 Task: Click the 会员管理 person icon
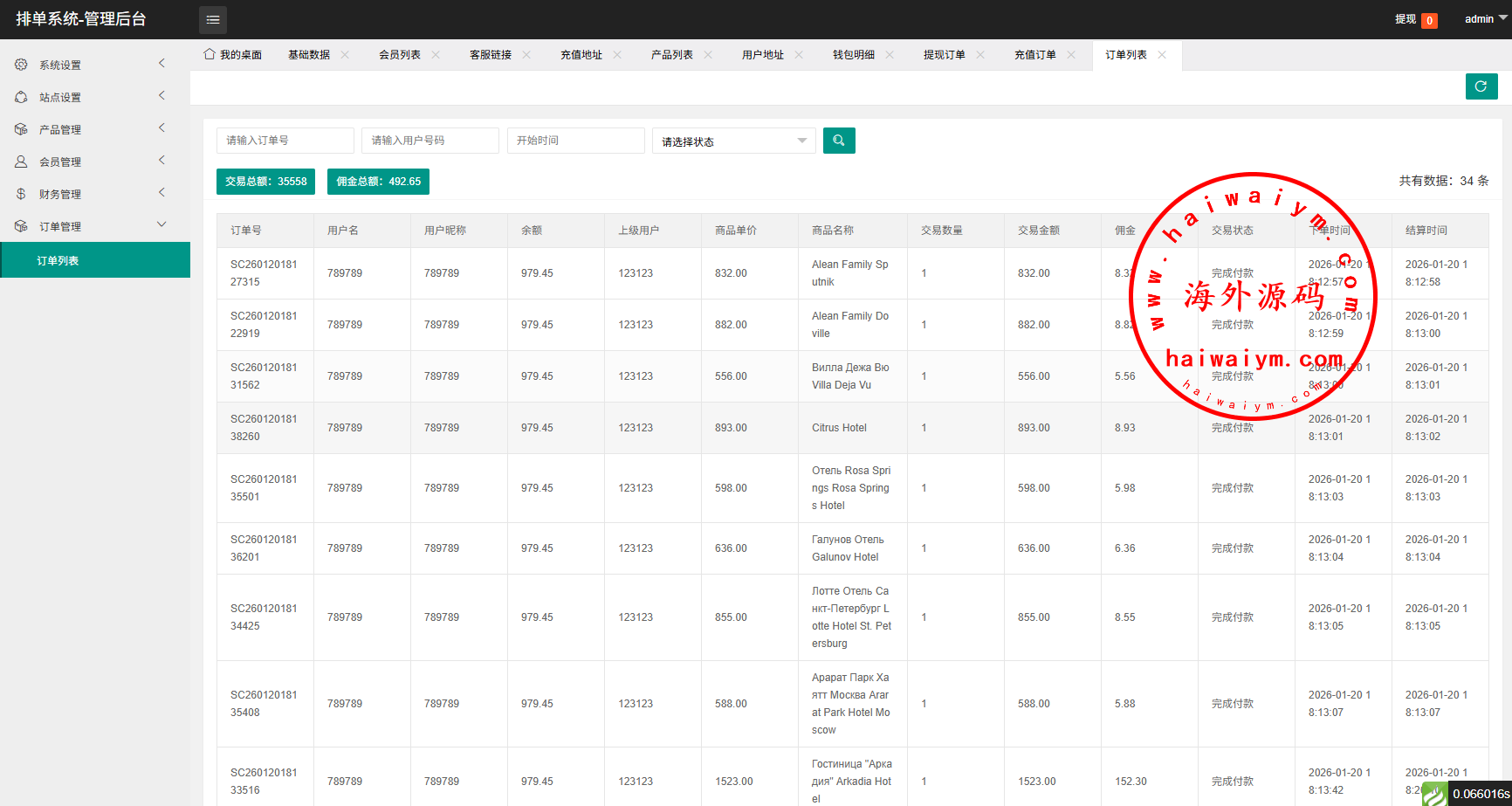[21, 162]
